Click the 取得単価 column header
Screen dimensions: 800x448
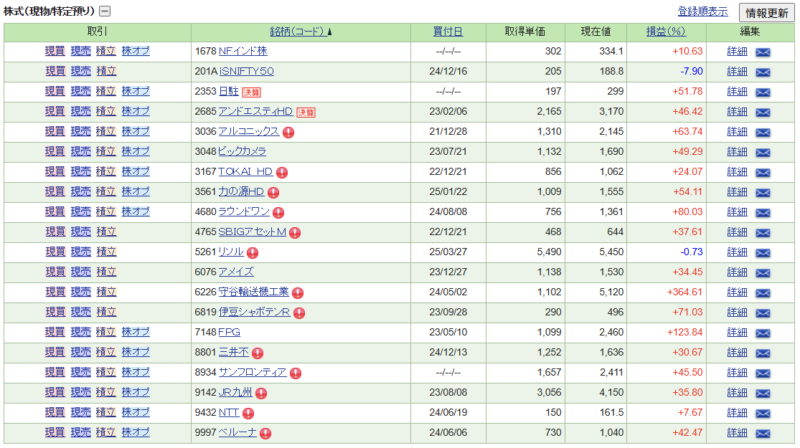[525, 32]
